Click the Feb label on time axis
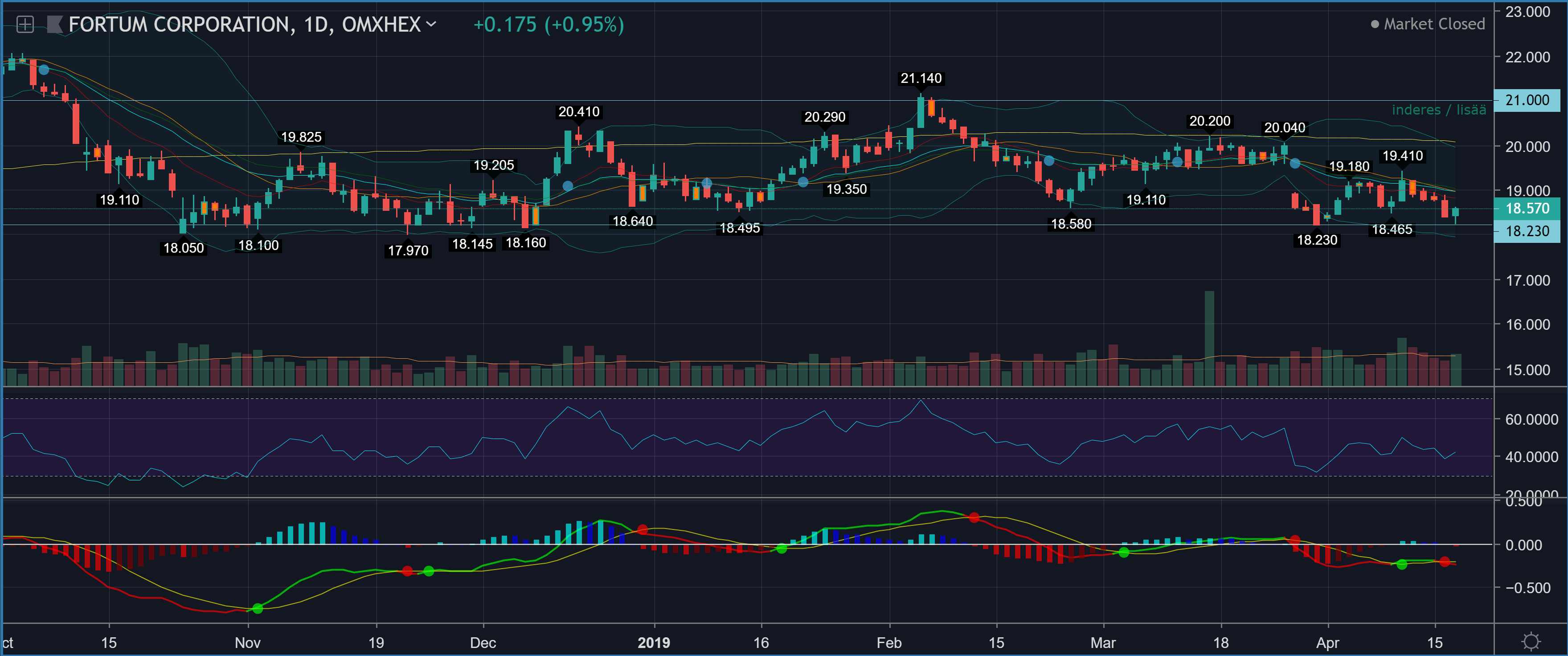The height and width of the screenshot is (656, 1568). tap(888, 643)
